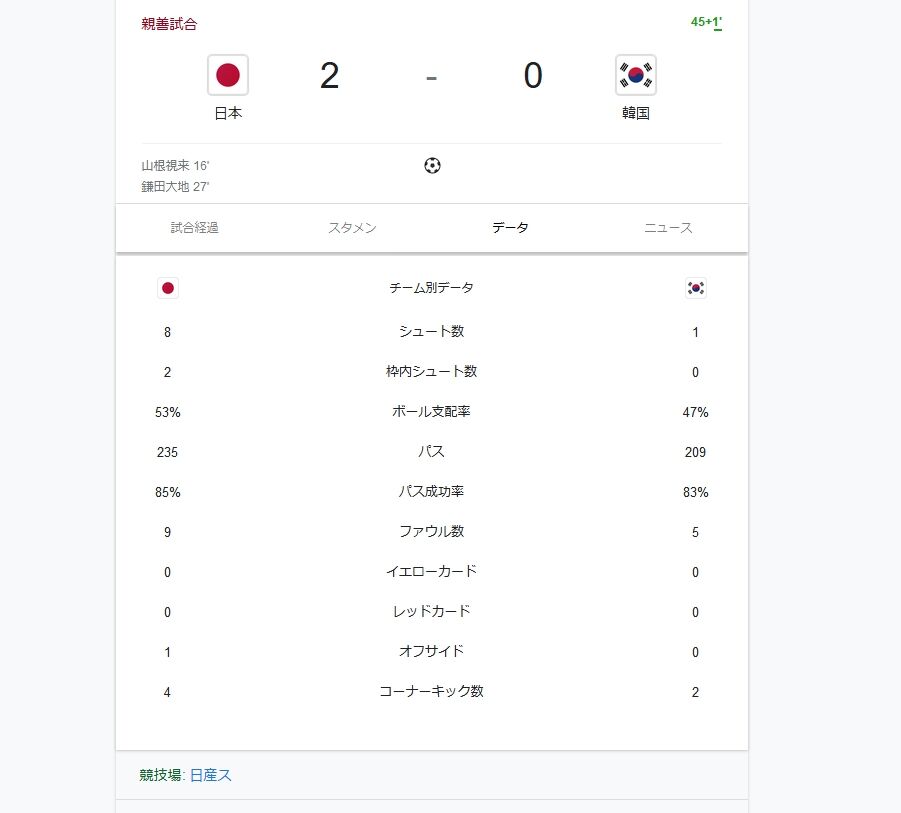This screenshot has width=901, height=813.
Task: Click the 韓国 team name label
Action: point(635,114)
